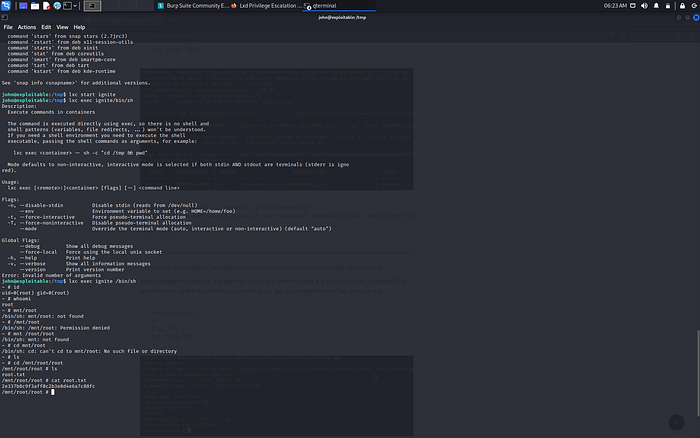Screen dimensions: 700x438
Task: Click the john@exploitable:/tmp window title
Action: [x=342, y=17]
